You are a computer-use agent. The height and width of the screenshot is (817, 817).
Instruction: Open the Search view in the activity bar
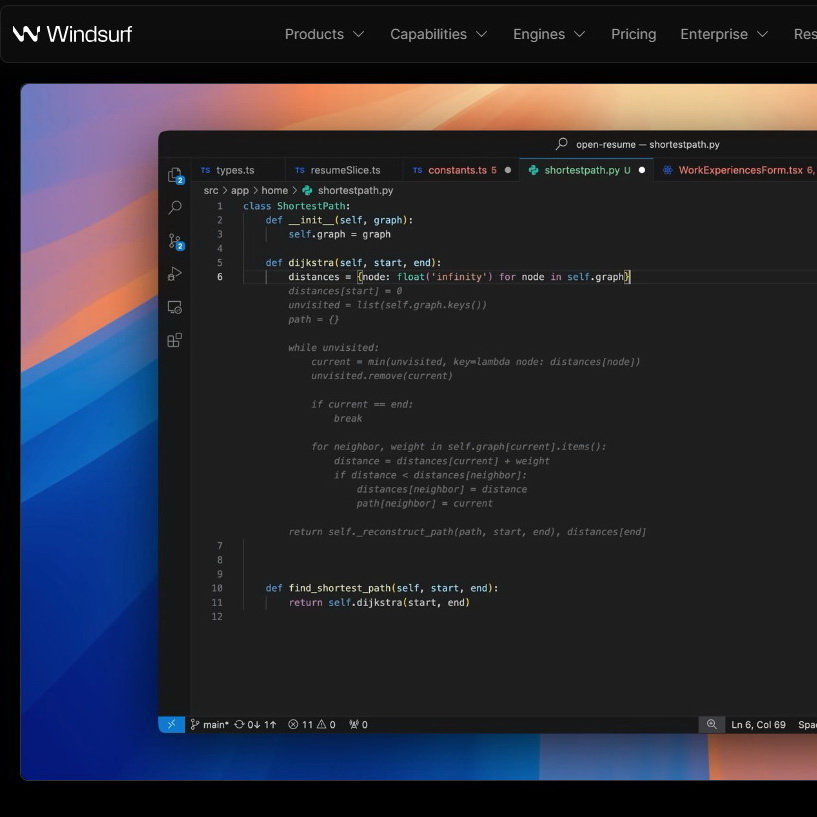(175, 207)
